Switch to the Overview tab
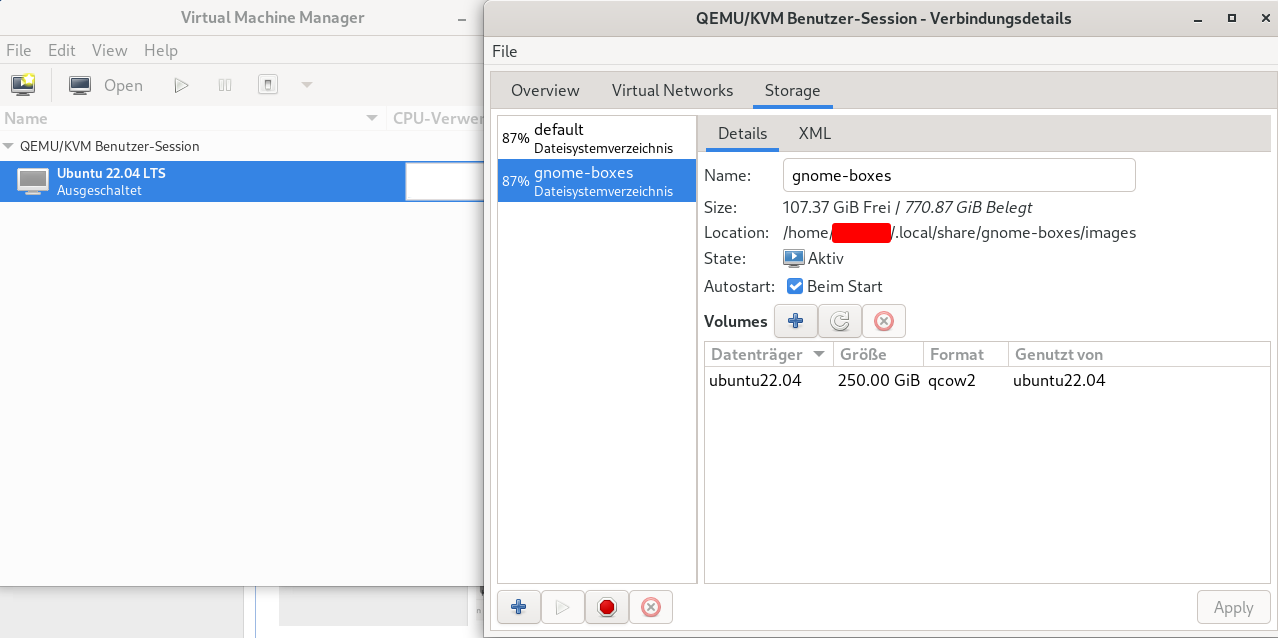 point(545,90)
